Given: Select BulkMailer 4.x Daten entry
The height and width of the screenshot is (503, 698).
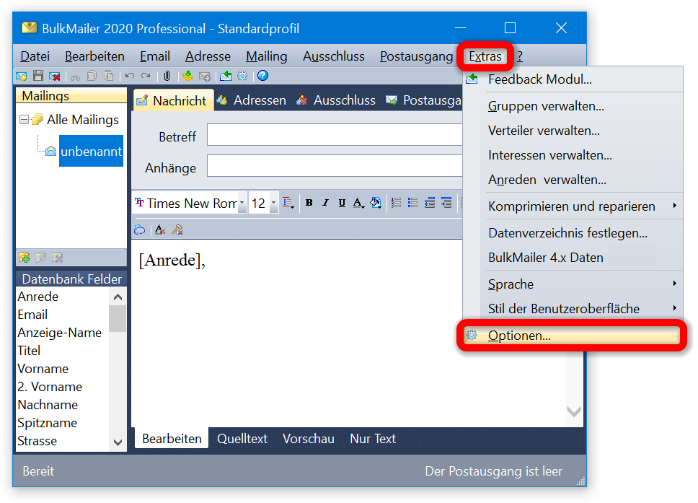Looking at the screenshot, I should coord(573,258).
